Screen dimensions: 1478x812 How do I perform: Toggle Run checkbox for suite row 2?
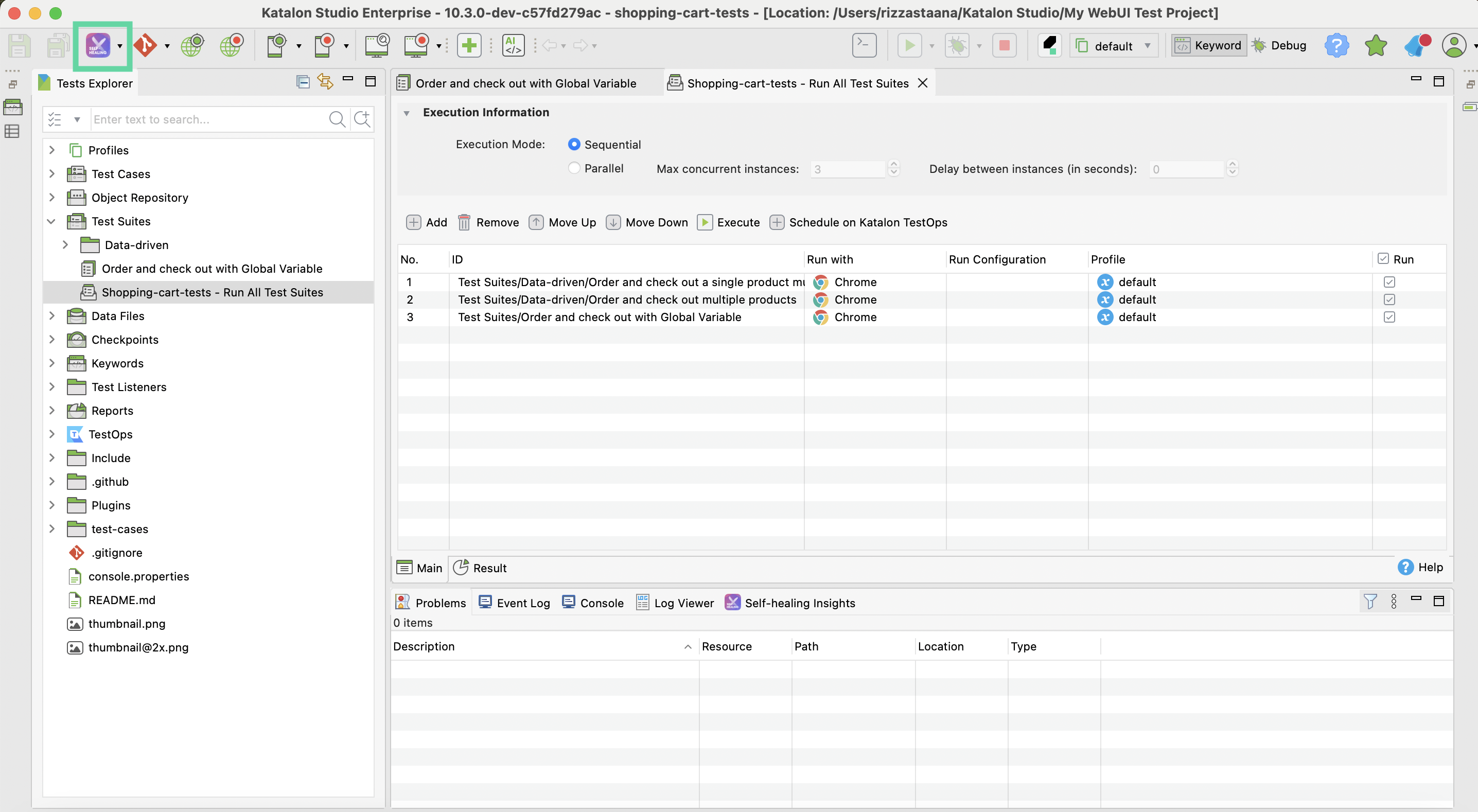(x=1389, y=299)
